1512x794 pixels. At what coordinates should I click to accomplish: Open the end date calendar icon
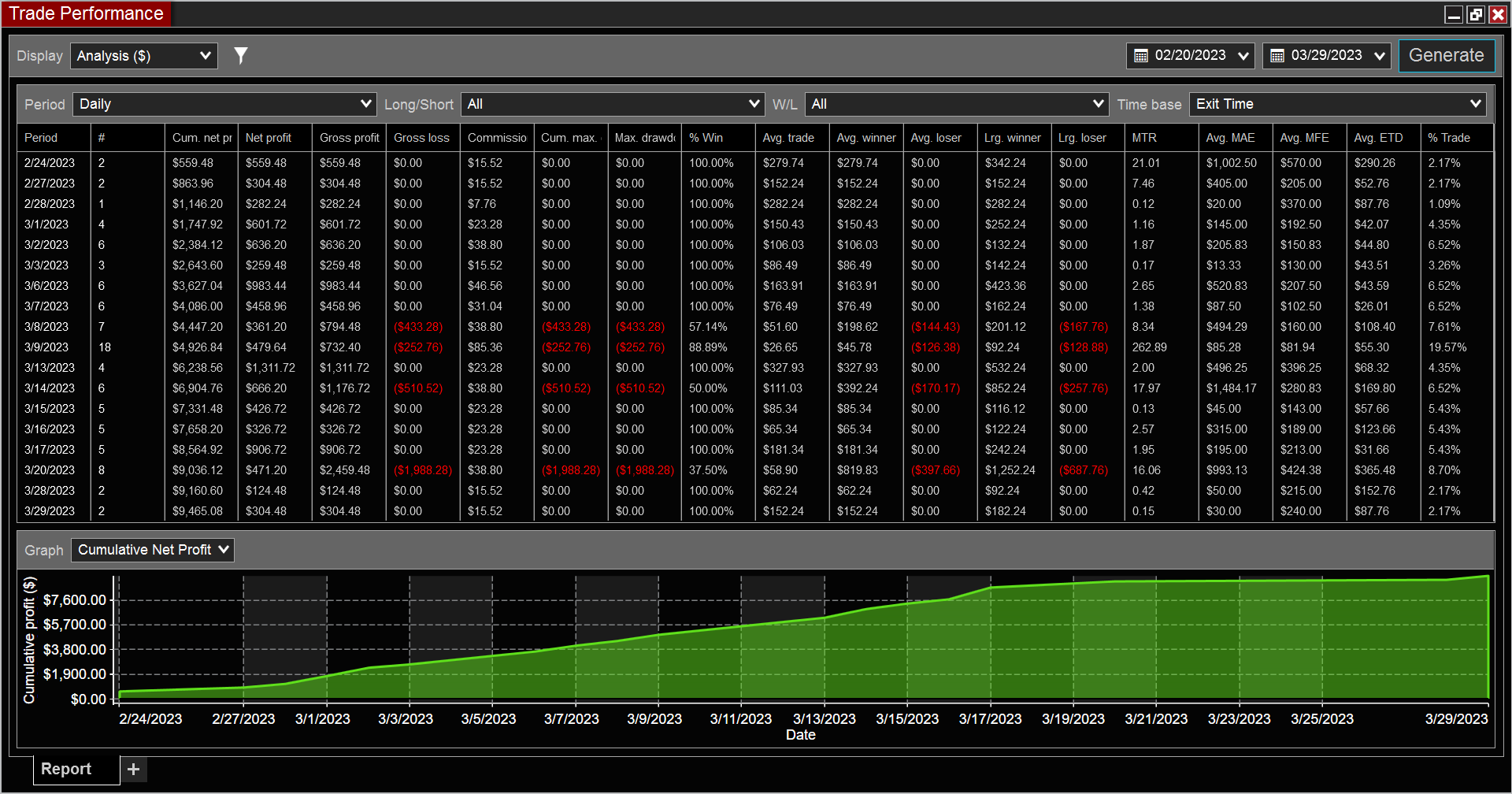pos(1277,56)
